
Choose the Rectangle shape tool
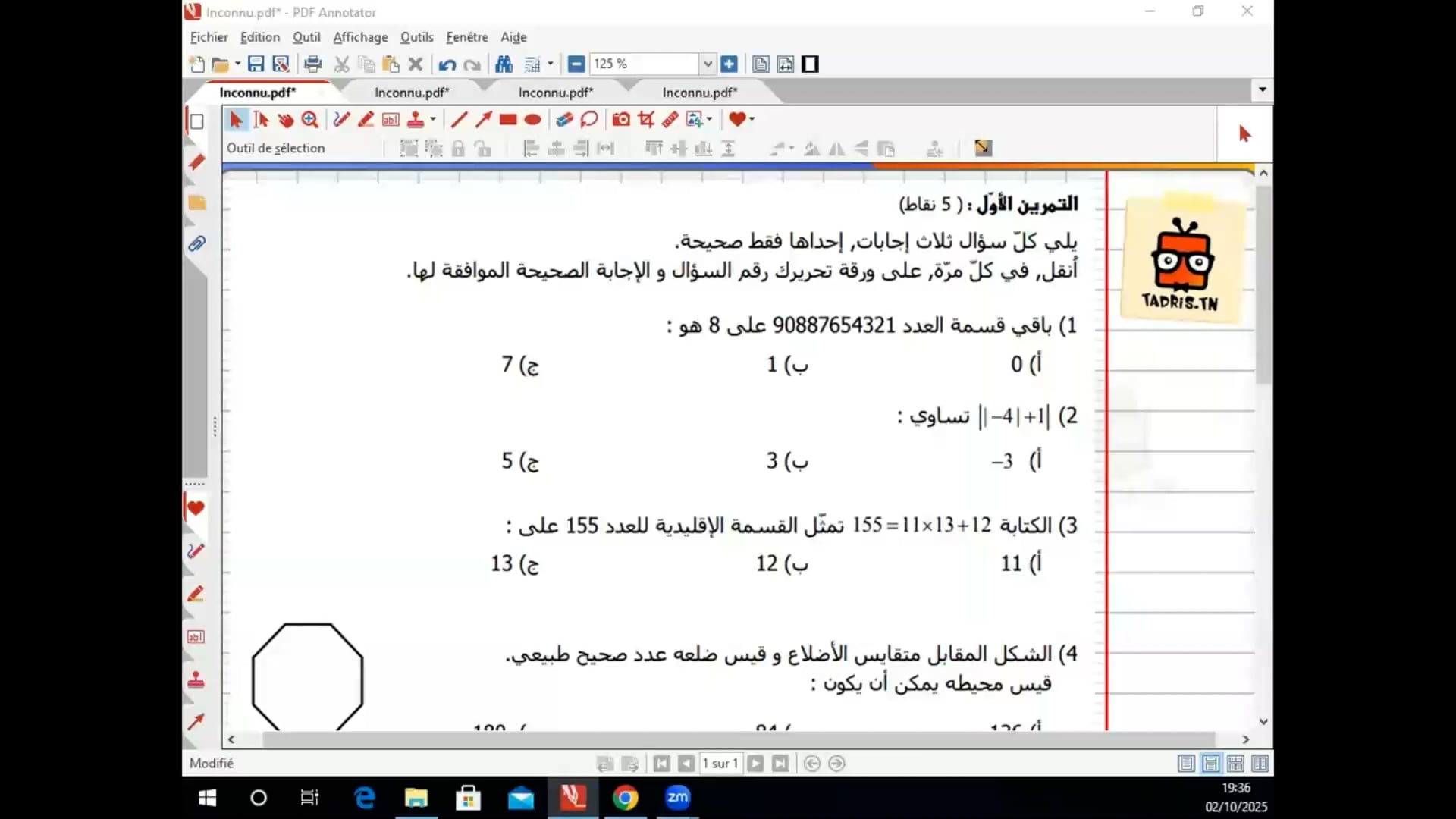coord(508,119)
